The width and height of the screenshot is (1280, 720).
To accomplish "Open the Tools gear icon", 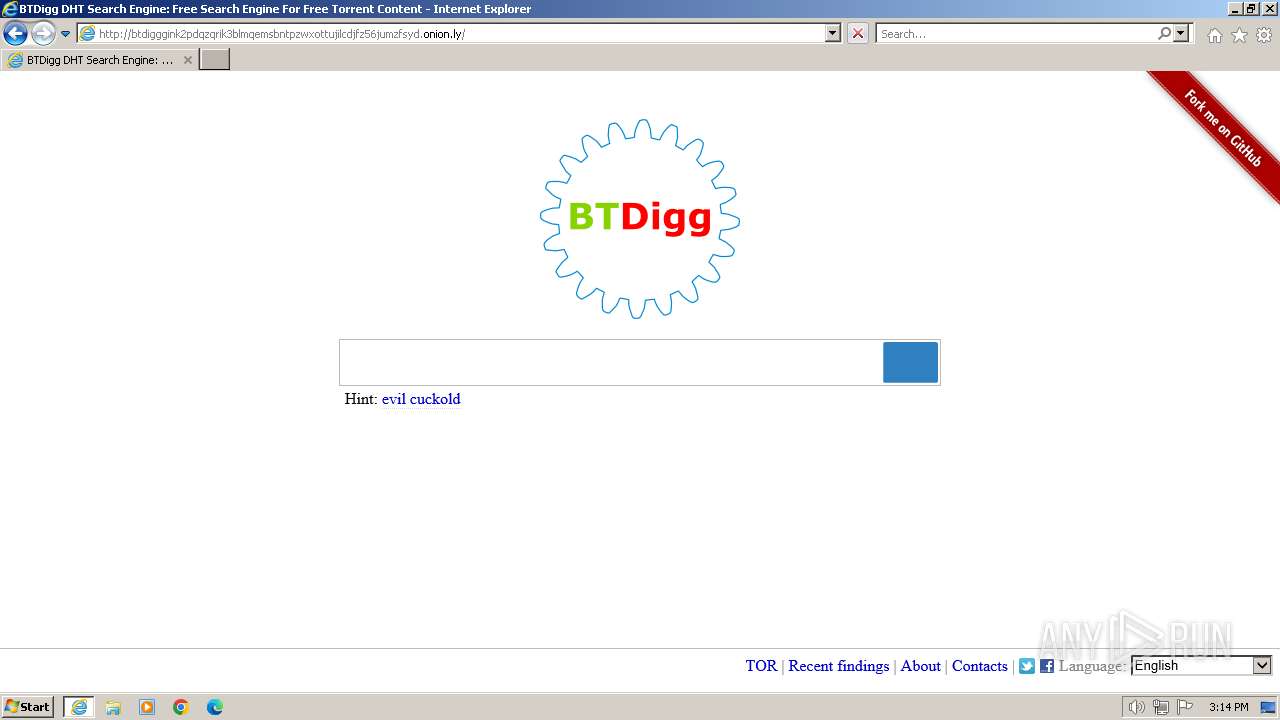I will (x=1264, y=35).
